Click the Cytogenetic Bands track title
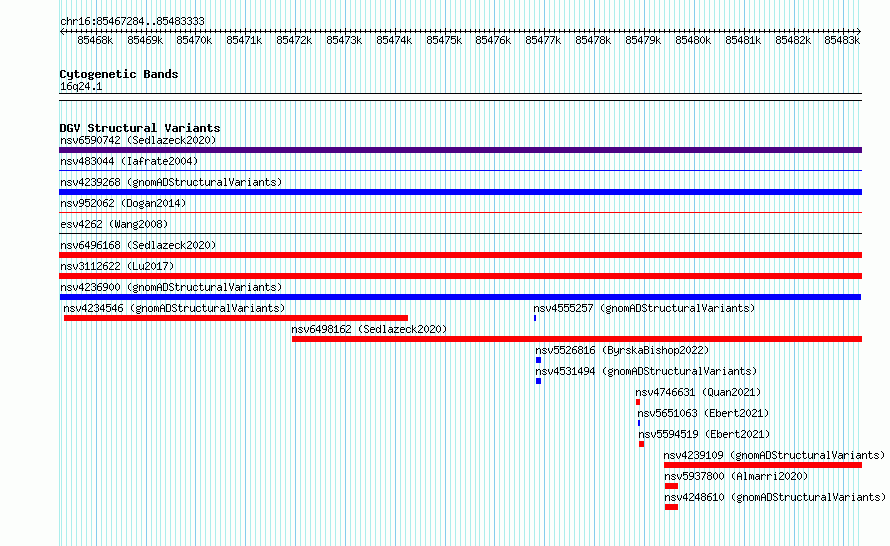Image resolution: width=890 pixels, height=546 pixels. (x=119, y=74)
